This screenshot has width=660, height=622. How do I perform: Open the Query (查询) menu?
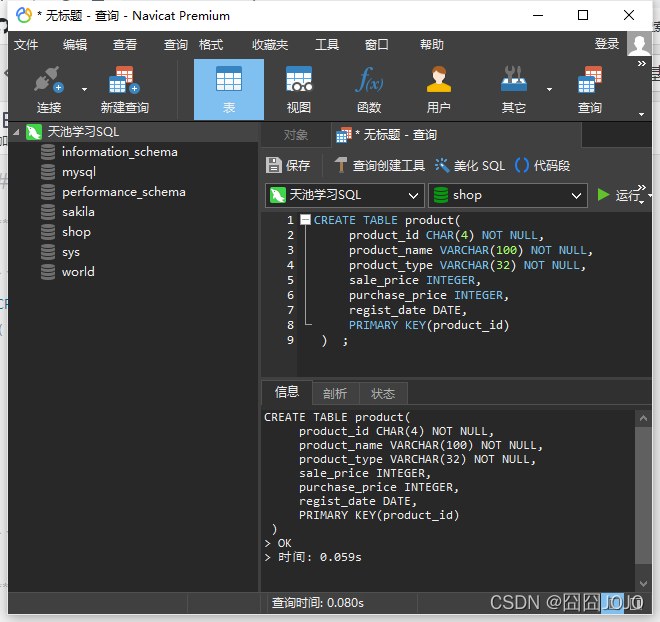tap(176, 45)
